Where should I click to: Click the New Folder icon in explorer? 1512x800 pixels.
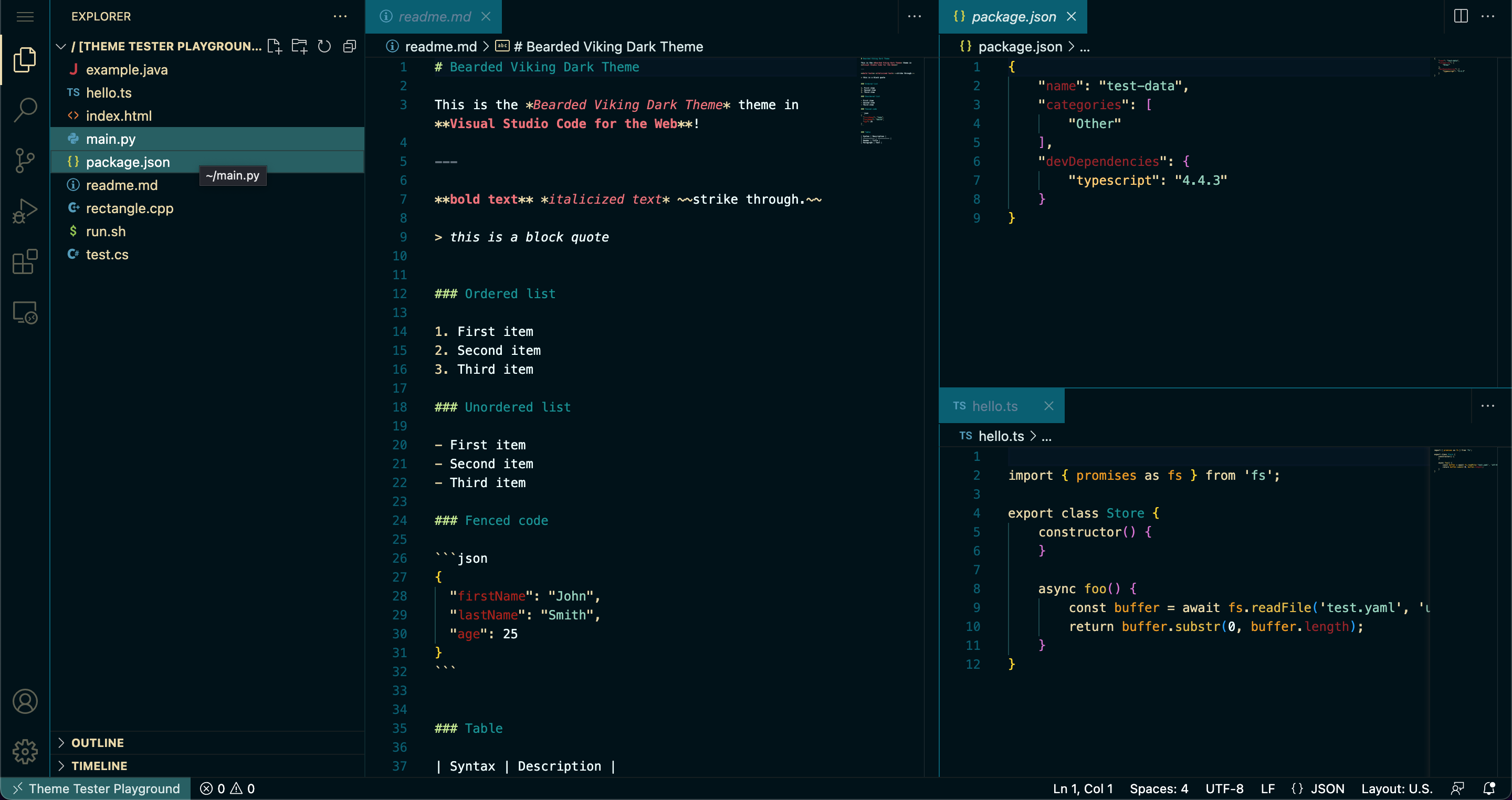coord(299,46)
